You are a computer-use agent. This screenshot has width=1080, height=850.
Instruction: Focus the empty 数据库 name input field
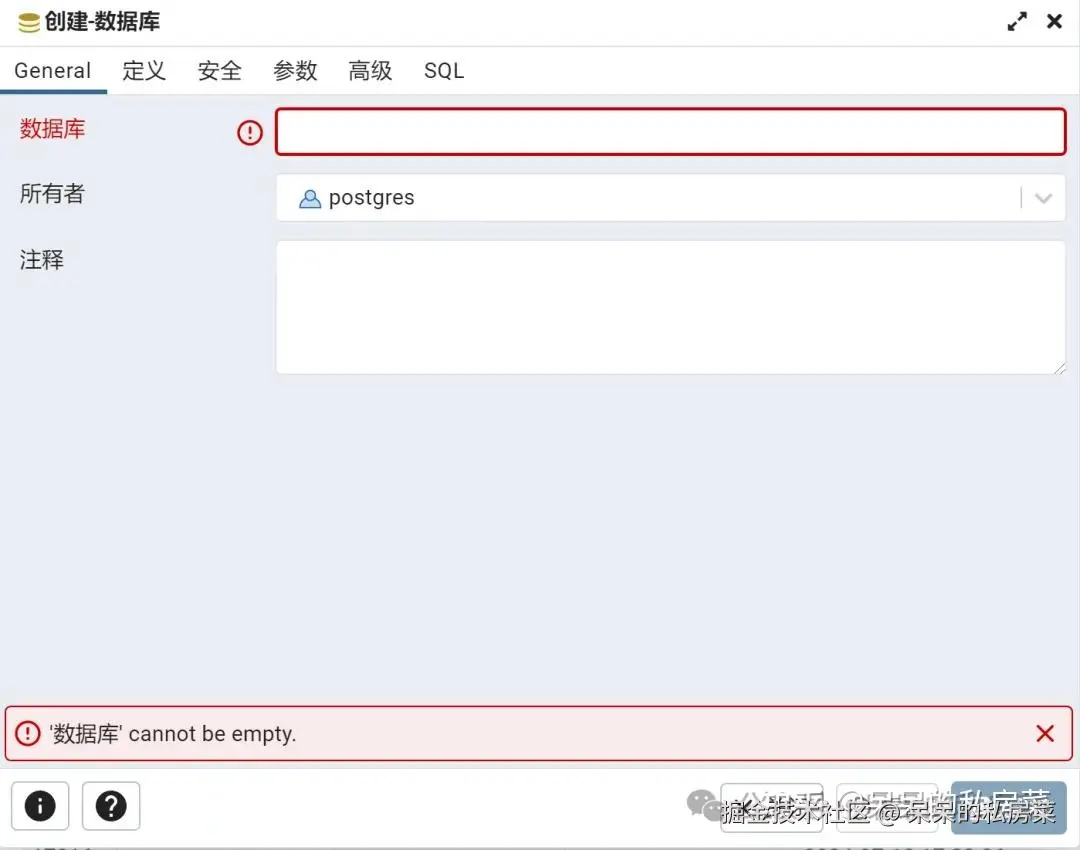pos(670,132)
